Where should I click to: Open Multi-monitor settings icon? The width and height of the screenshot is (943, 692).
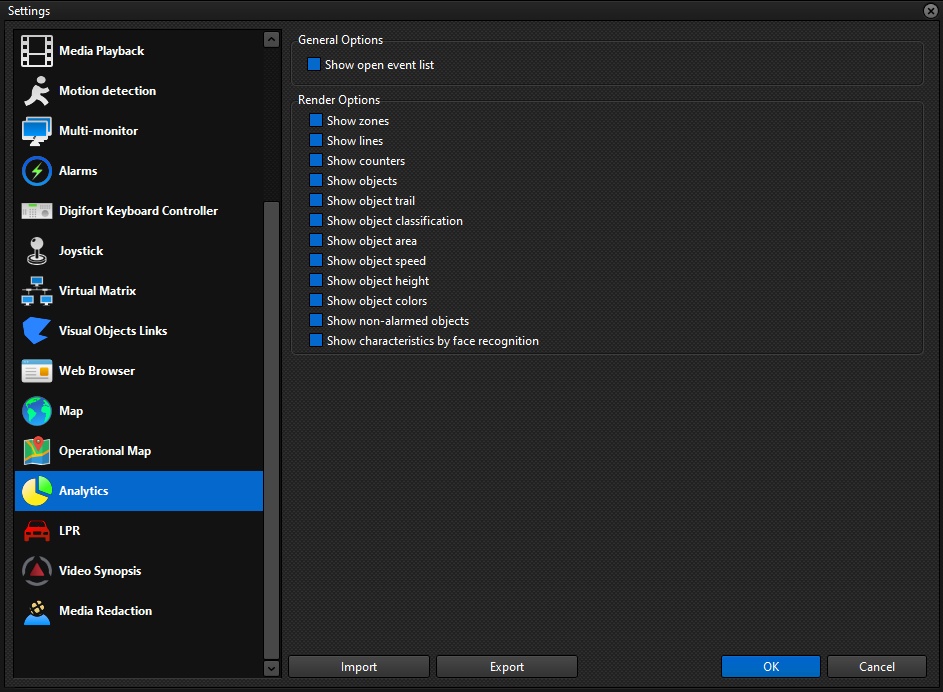pos(37,131)
